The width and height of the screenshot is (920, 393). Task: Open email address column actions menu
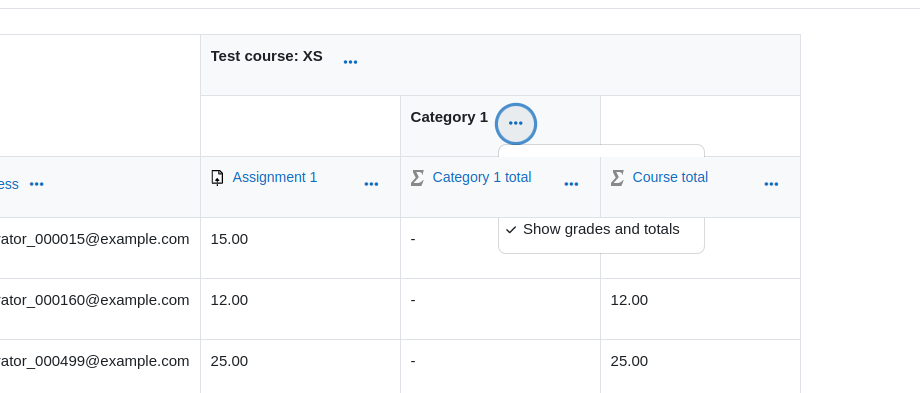click(x=36, y=184)
